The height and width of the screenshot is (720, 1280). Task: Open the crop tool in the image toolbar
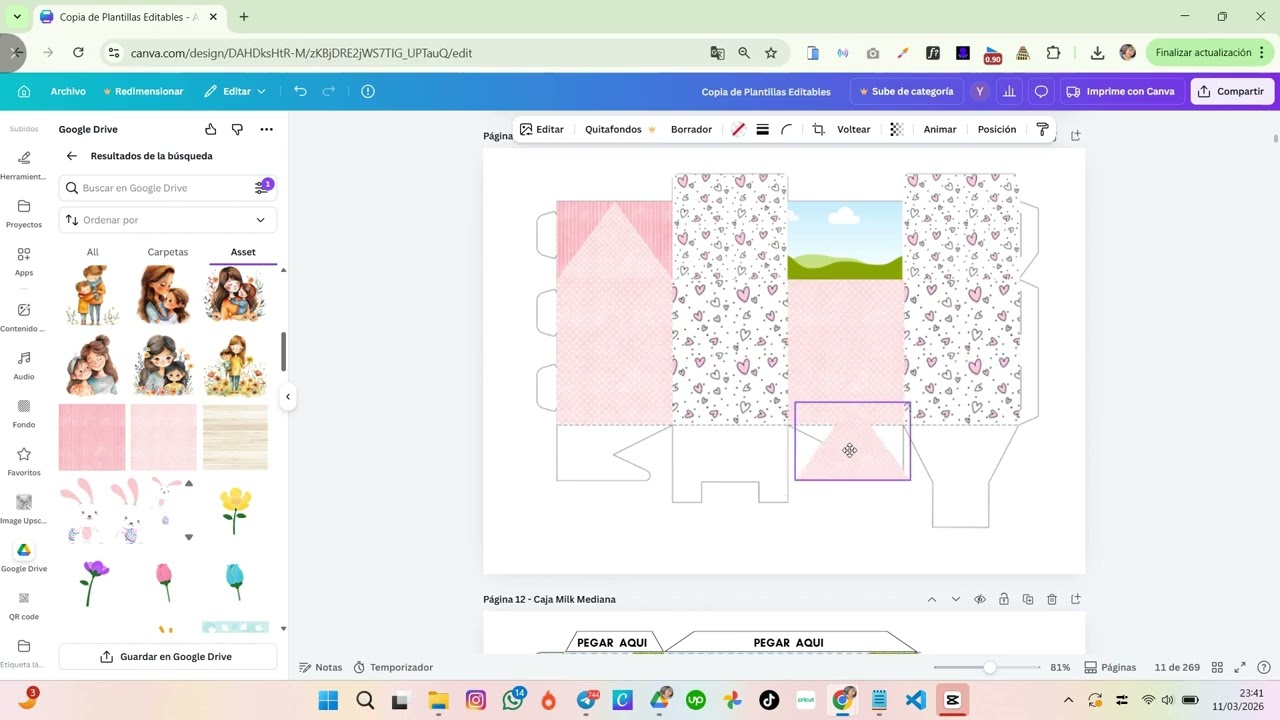818,129
